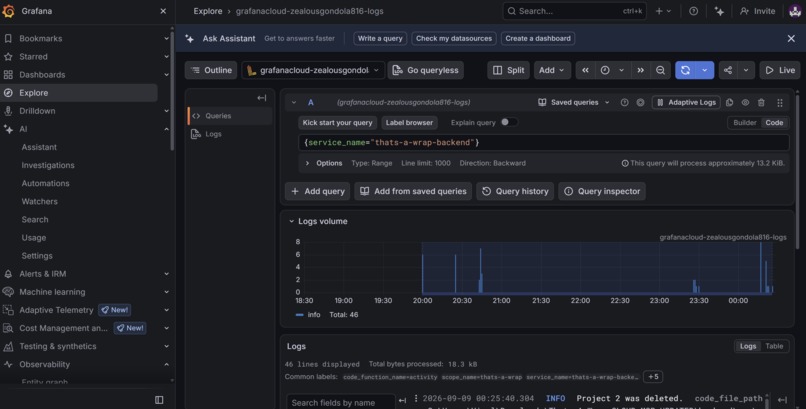Click the query drag handle icon
Viewport: 806px width, 409px height.
coord(780,103)
